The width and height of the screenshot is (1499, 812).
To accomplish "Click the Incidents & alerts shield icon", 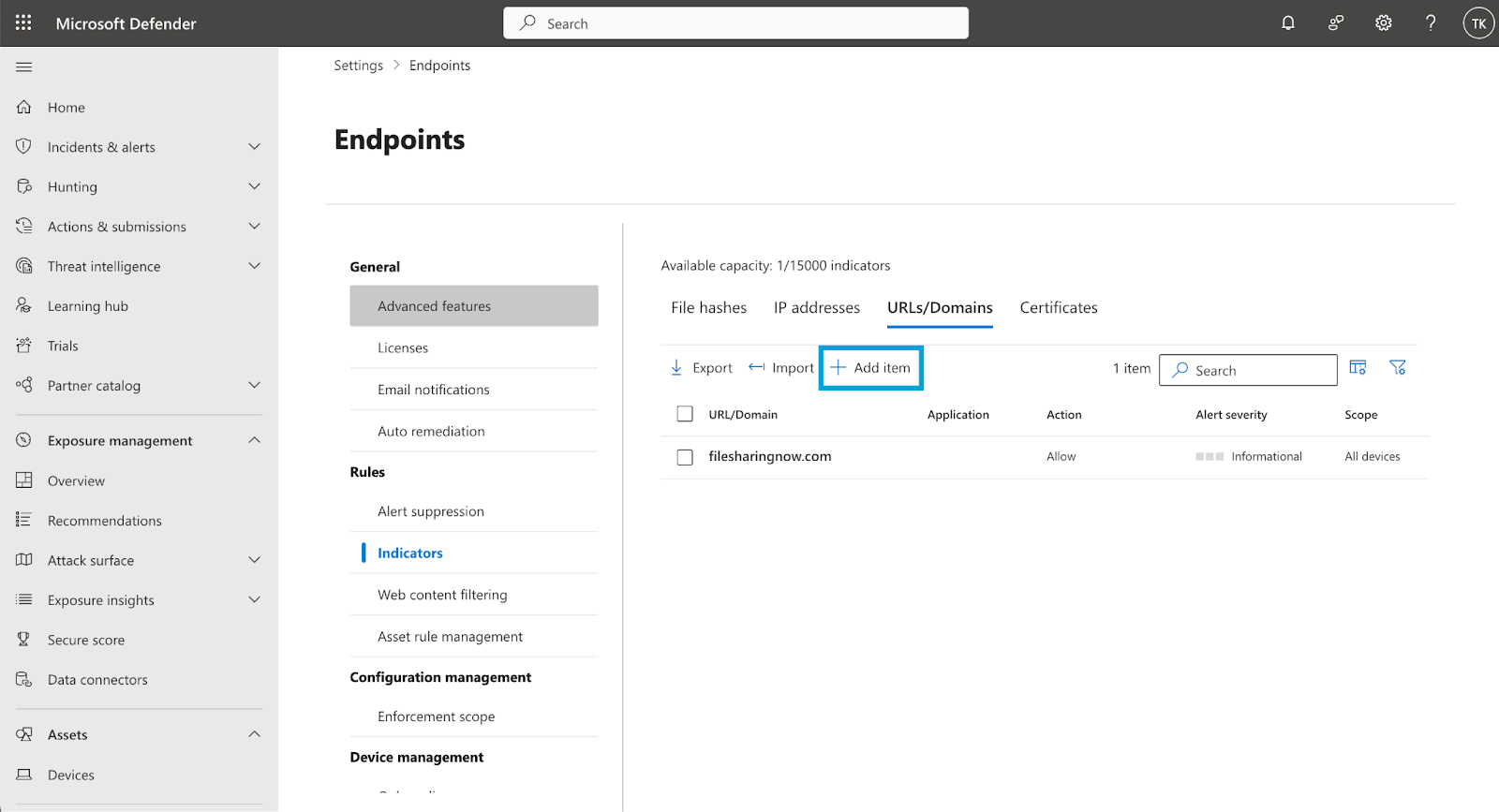I will point(24,146).
